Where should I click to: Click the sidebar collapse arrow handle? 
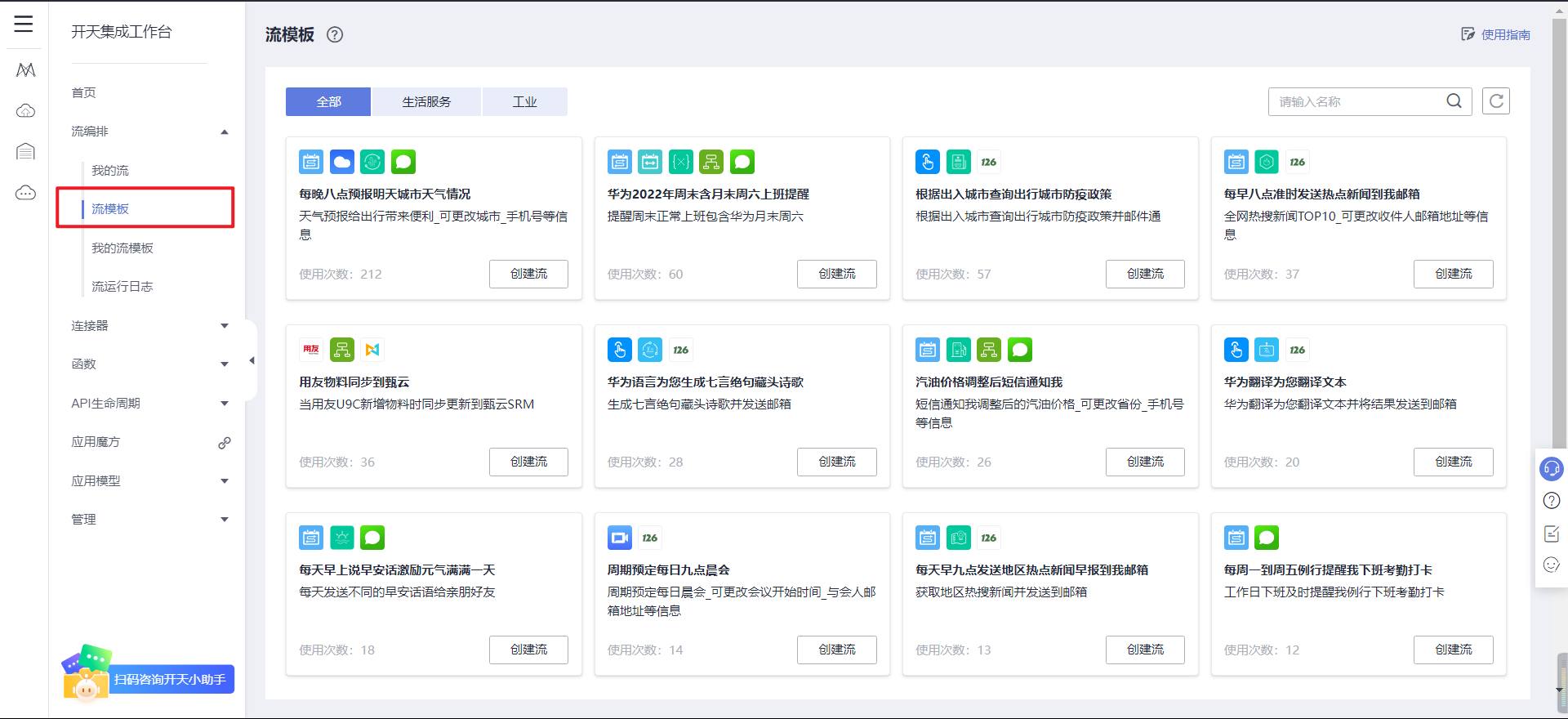pos(252,360)
